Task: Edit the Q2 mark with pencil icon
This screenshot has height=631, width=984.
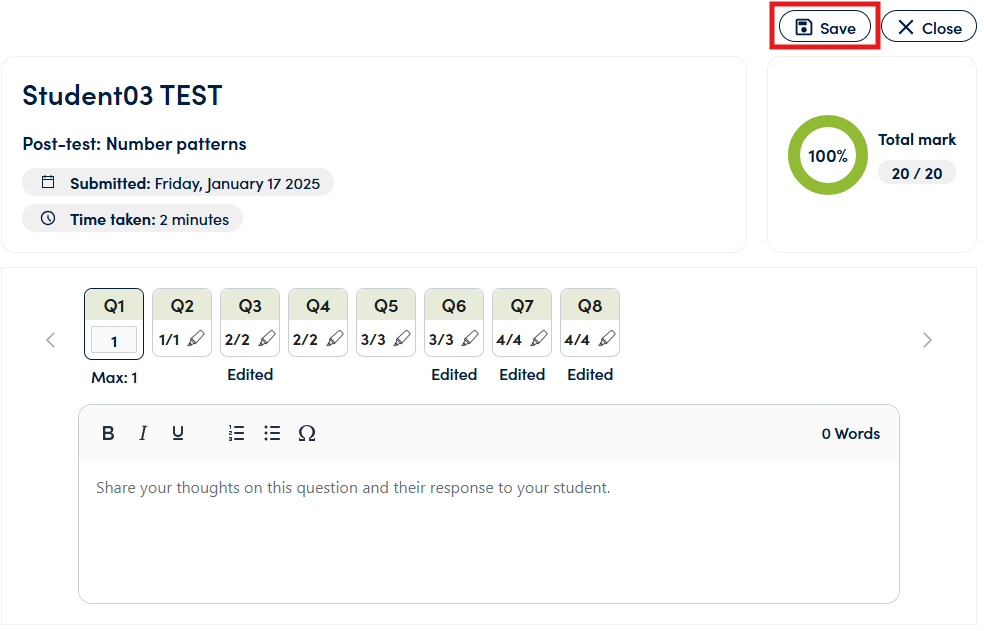Action: (196, 338)
